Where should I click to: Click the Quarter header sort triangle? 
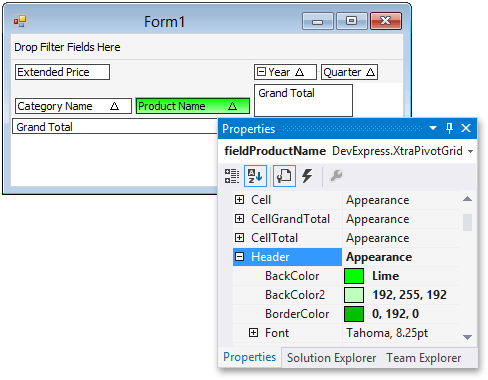point(370,72)
